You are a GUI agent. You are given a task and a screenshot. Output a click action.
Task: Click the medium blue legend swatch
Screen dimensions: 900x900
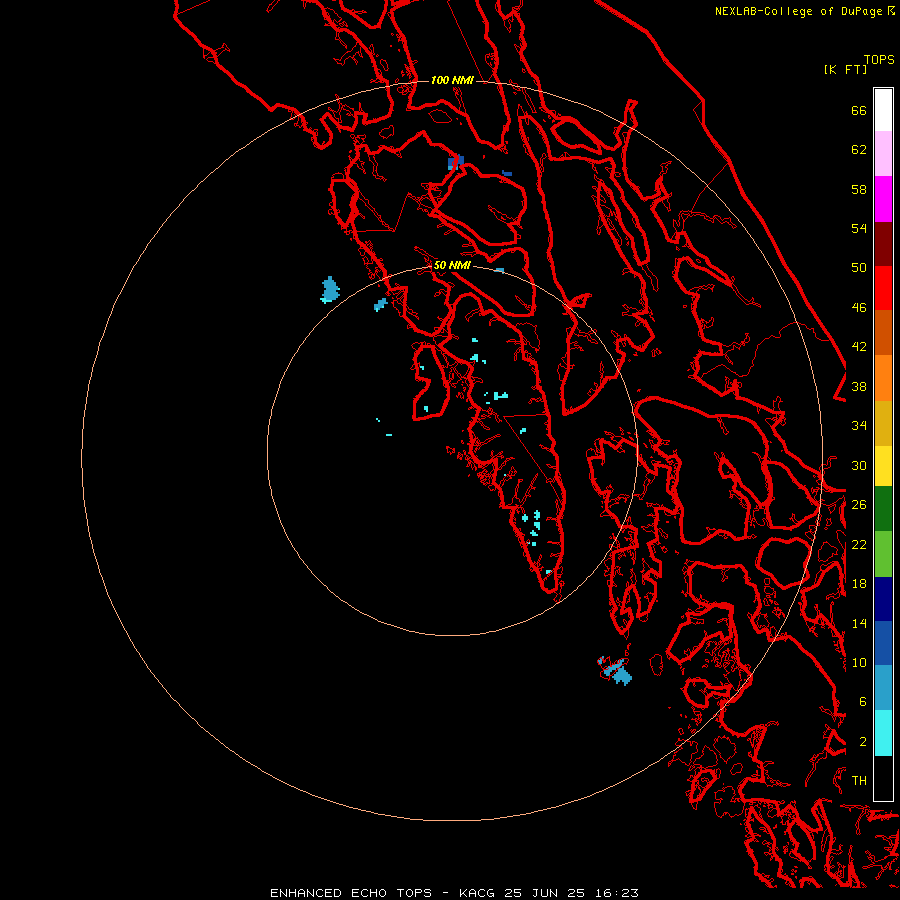[883, 643]
